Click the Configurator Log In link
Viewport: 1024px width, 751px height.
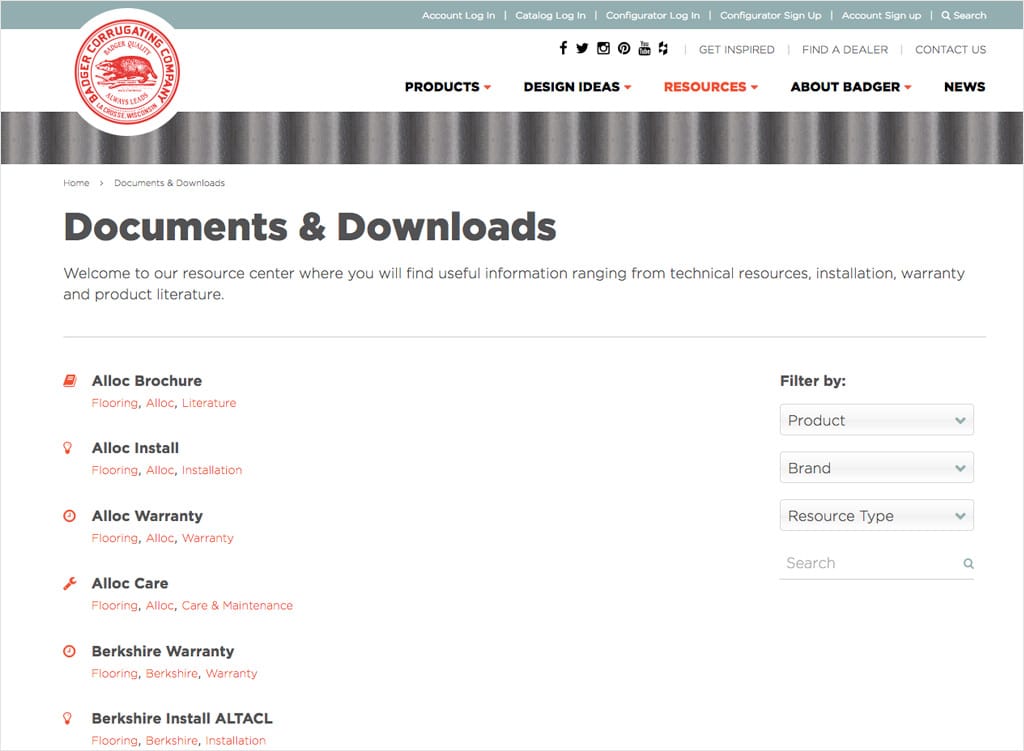(652, 15)
